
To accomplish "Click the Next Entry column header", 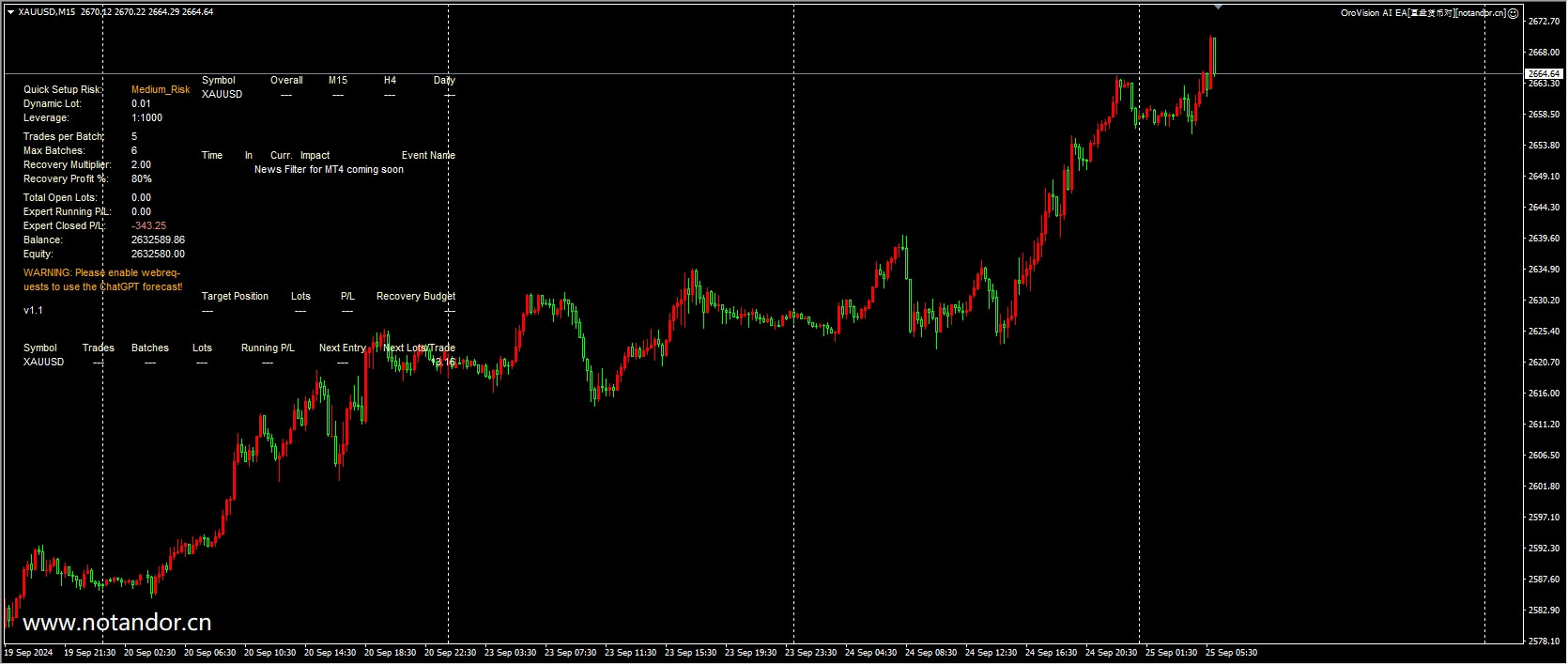I will (x=343, y=348).
